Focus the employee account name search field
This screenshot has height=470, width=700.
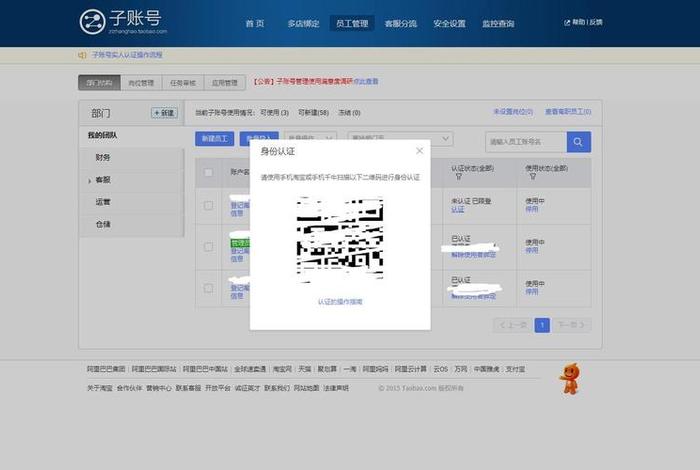pos(526,142)
